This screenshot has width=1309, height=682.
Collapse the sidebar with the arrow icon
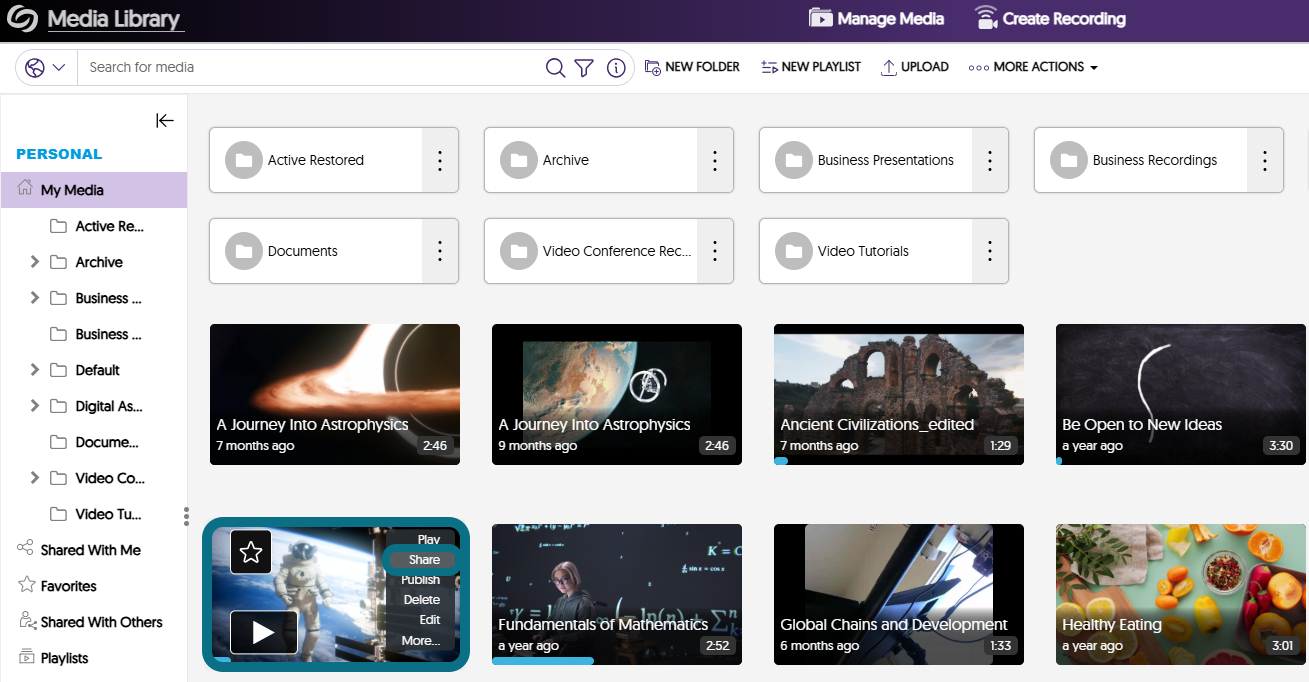coord(165,121)
